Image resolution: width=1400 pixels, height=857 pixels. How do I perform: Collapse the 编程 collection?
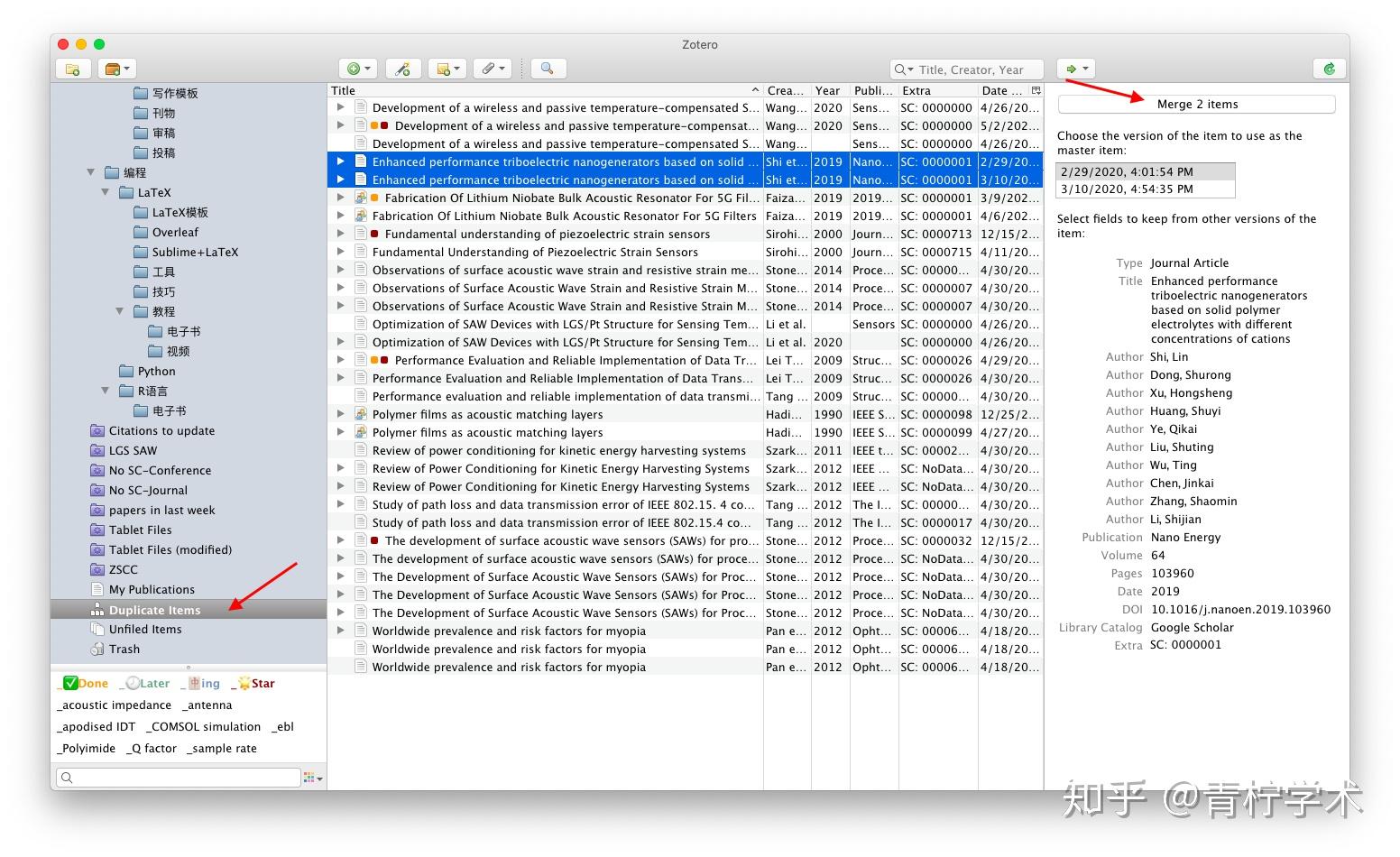tap(91, 172)
